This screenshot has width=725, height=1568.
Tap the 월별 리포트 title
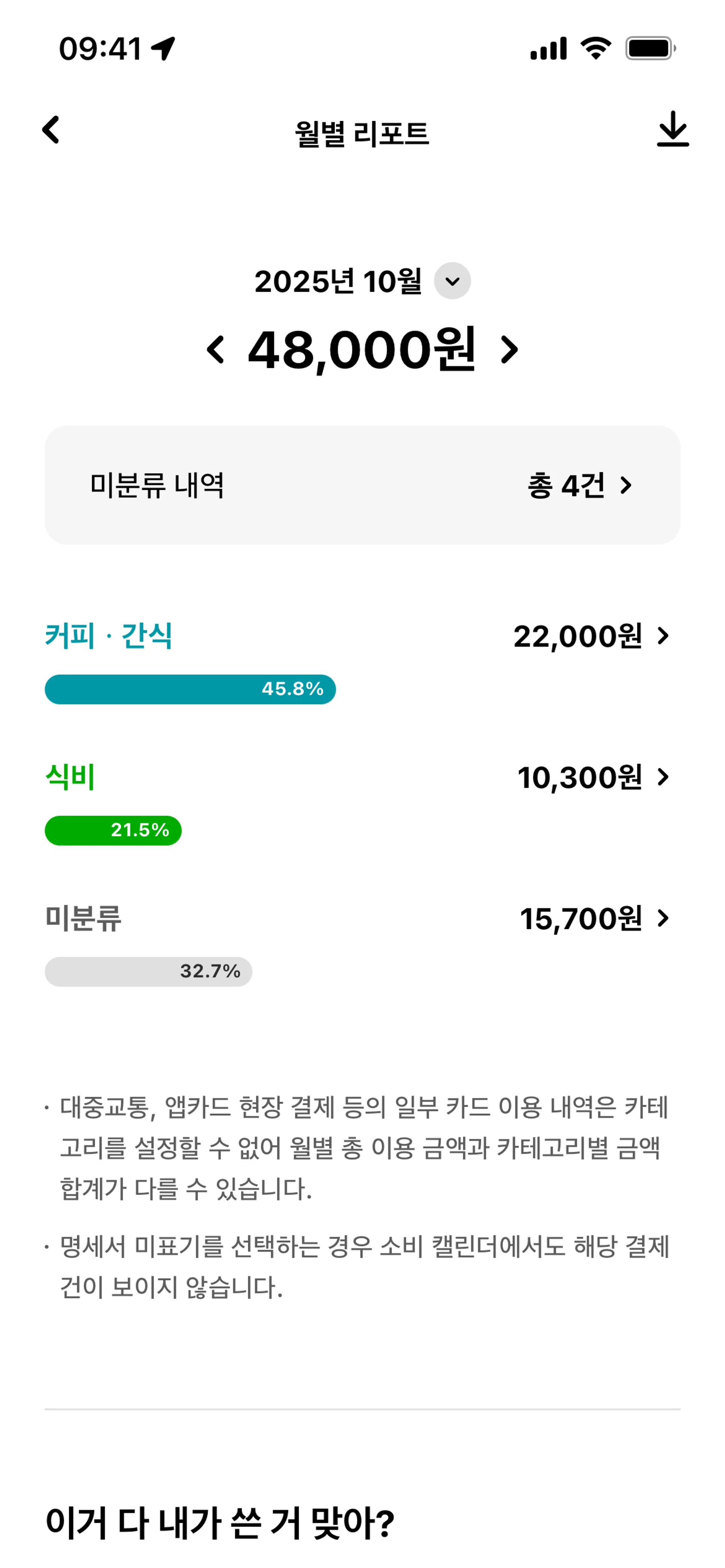[x=362, y=133]
